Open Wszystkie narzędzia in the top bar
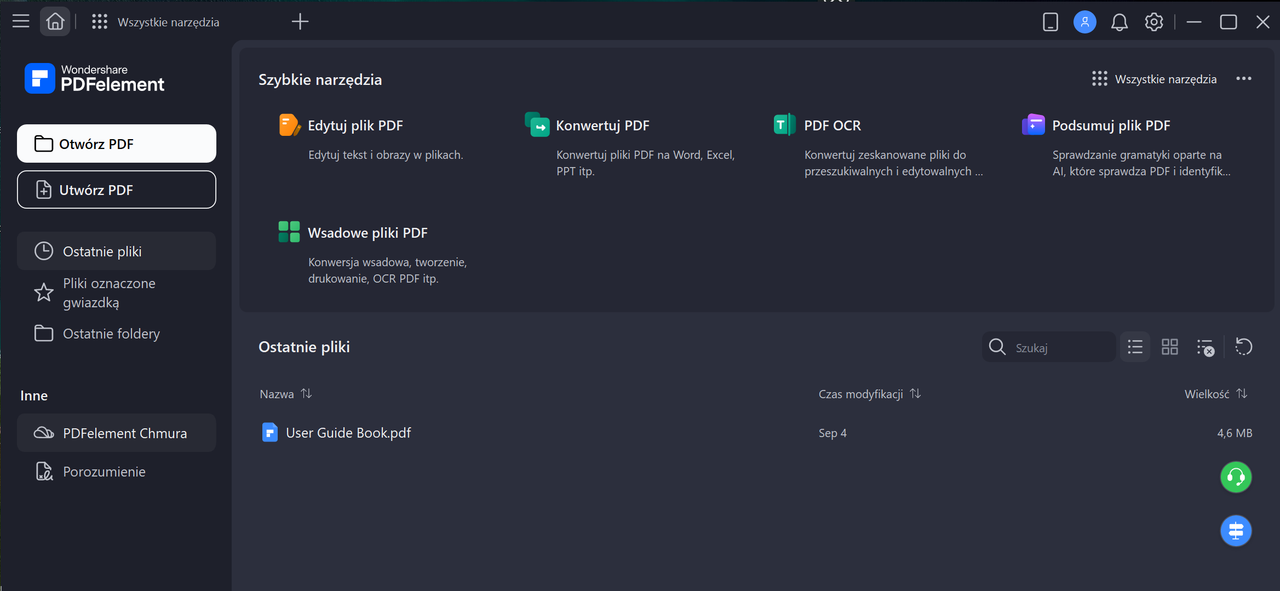 point(155,21)
